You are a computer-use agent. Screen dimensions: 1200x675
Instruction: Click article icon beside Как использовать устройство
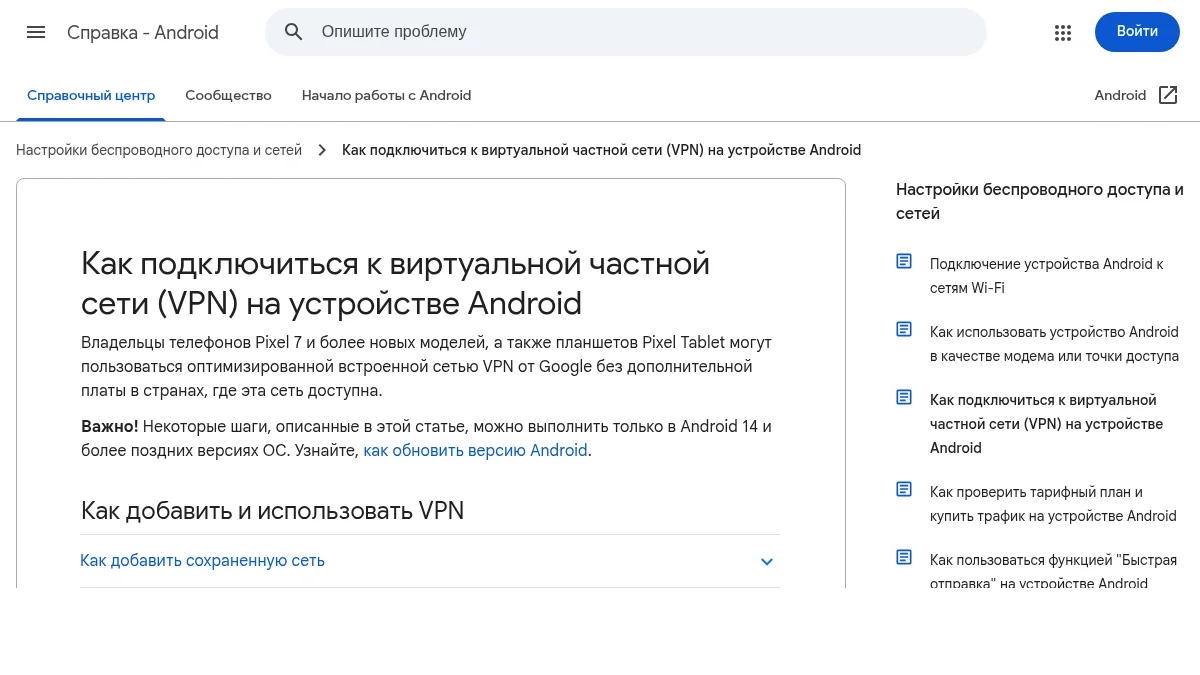[904, 330]
